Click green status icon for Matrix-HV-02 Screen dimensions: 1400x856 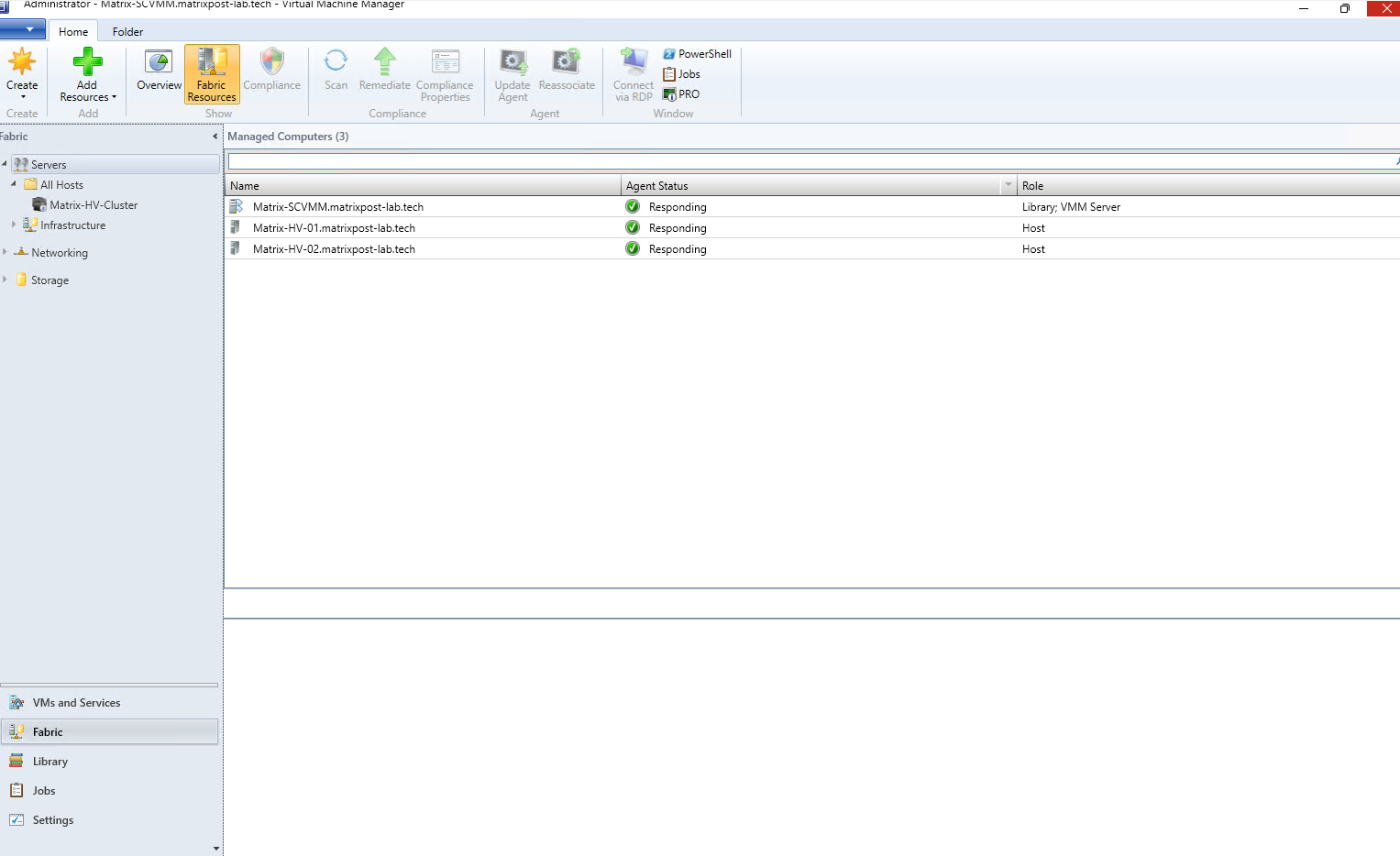[633, 248]
